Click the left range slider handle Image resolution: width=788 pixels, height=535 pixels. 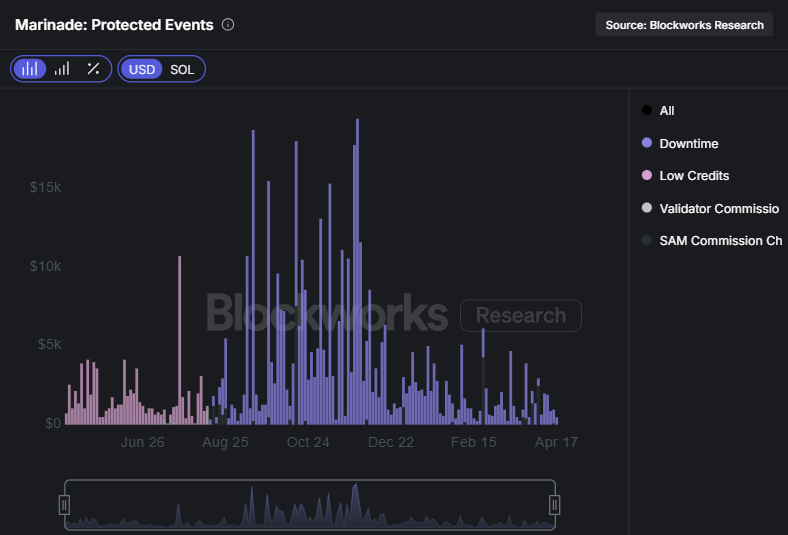pos(65,505)
